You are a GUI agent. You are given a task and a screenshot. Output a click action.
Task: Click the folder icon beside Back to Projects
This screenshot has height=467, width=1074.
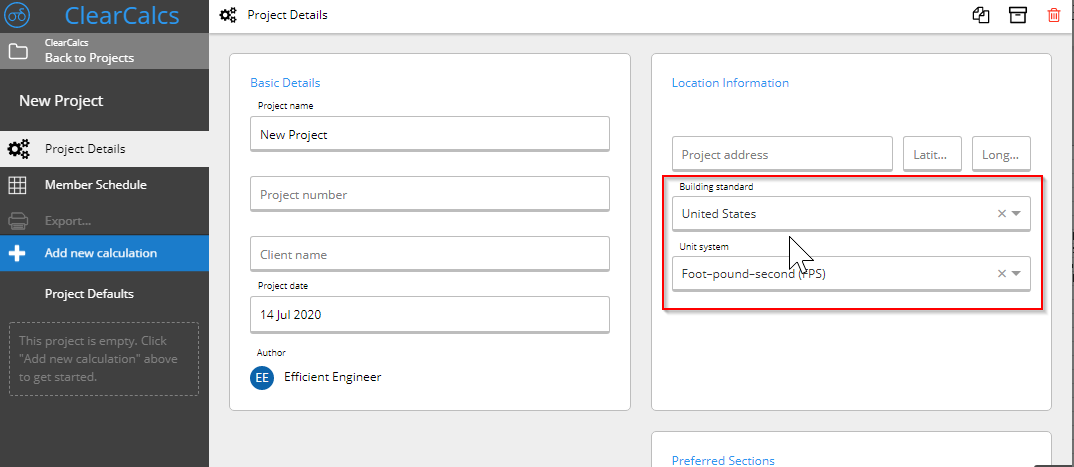point(18,51)
